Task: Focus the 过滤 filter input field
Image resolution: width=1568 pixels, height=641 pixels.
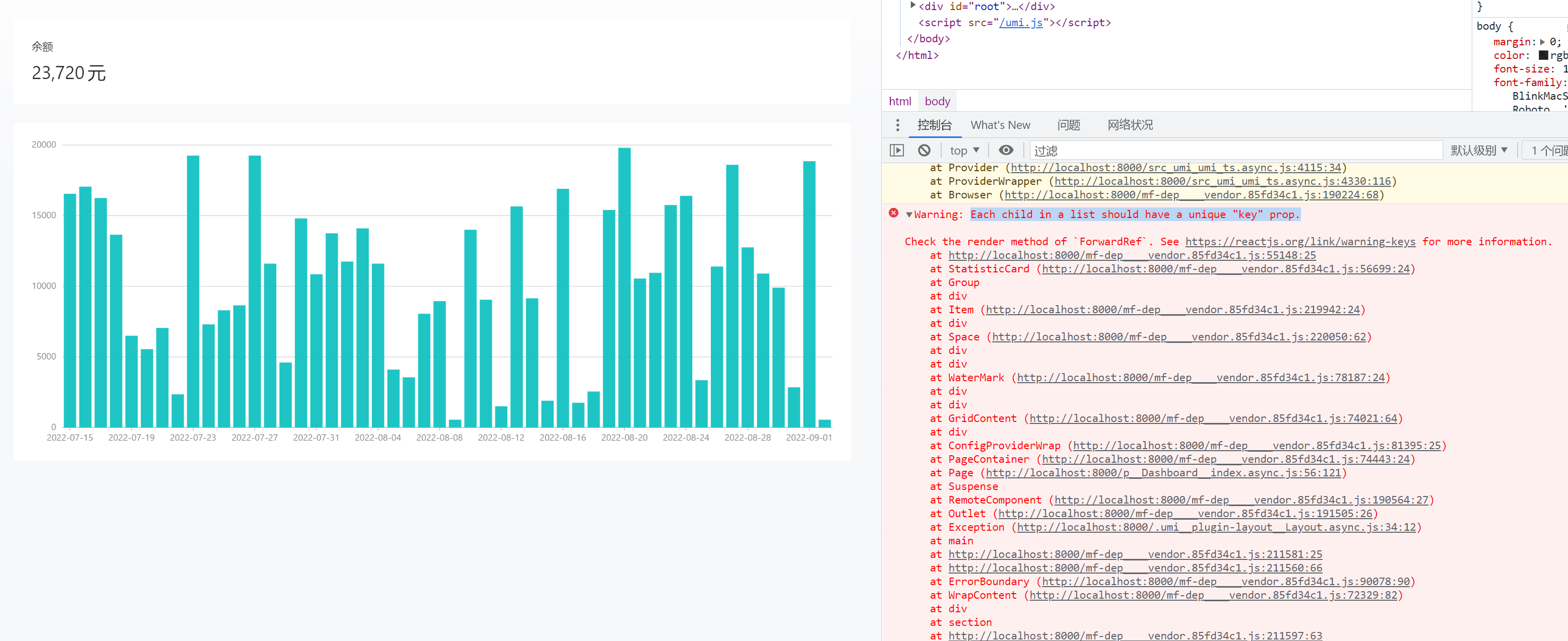Action: tap(1235, 150)
